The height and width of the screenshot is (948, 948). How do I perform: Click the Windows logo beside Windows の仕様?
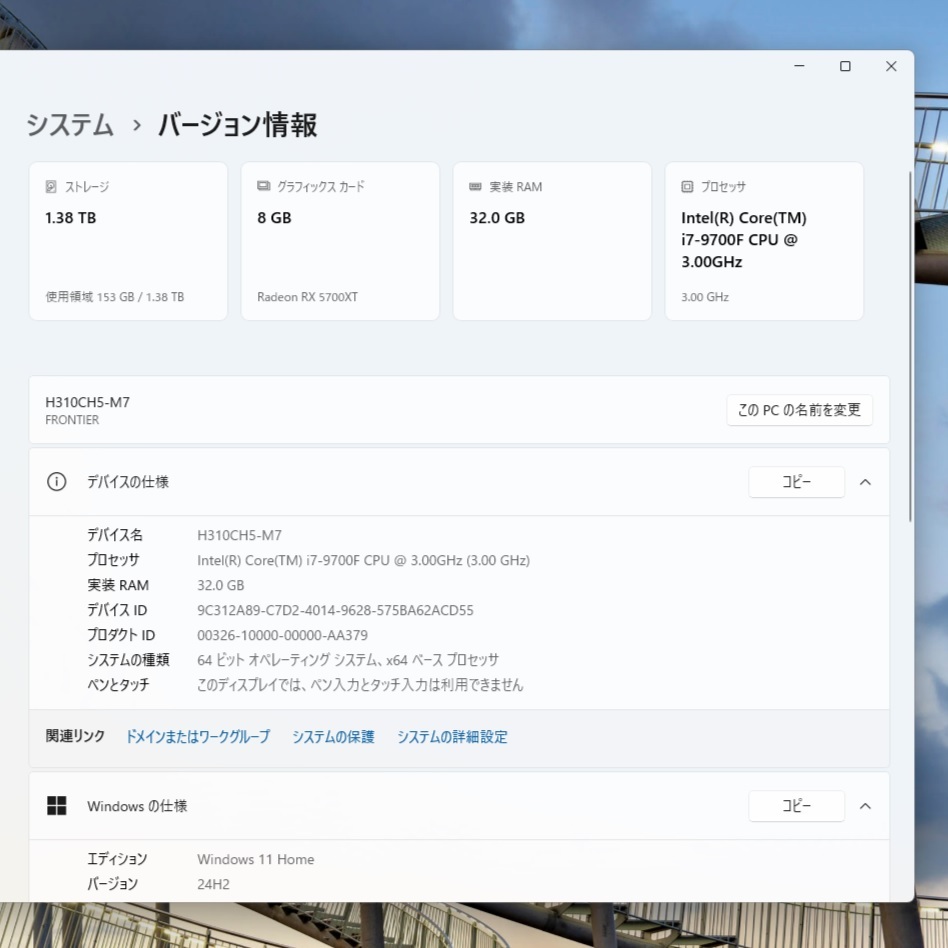57,805
